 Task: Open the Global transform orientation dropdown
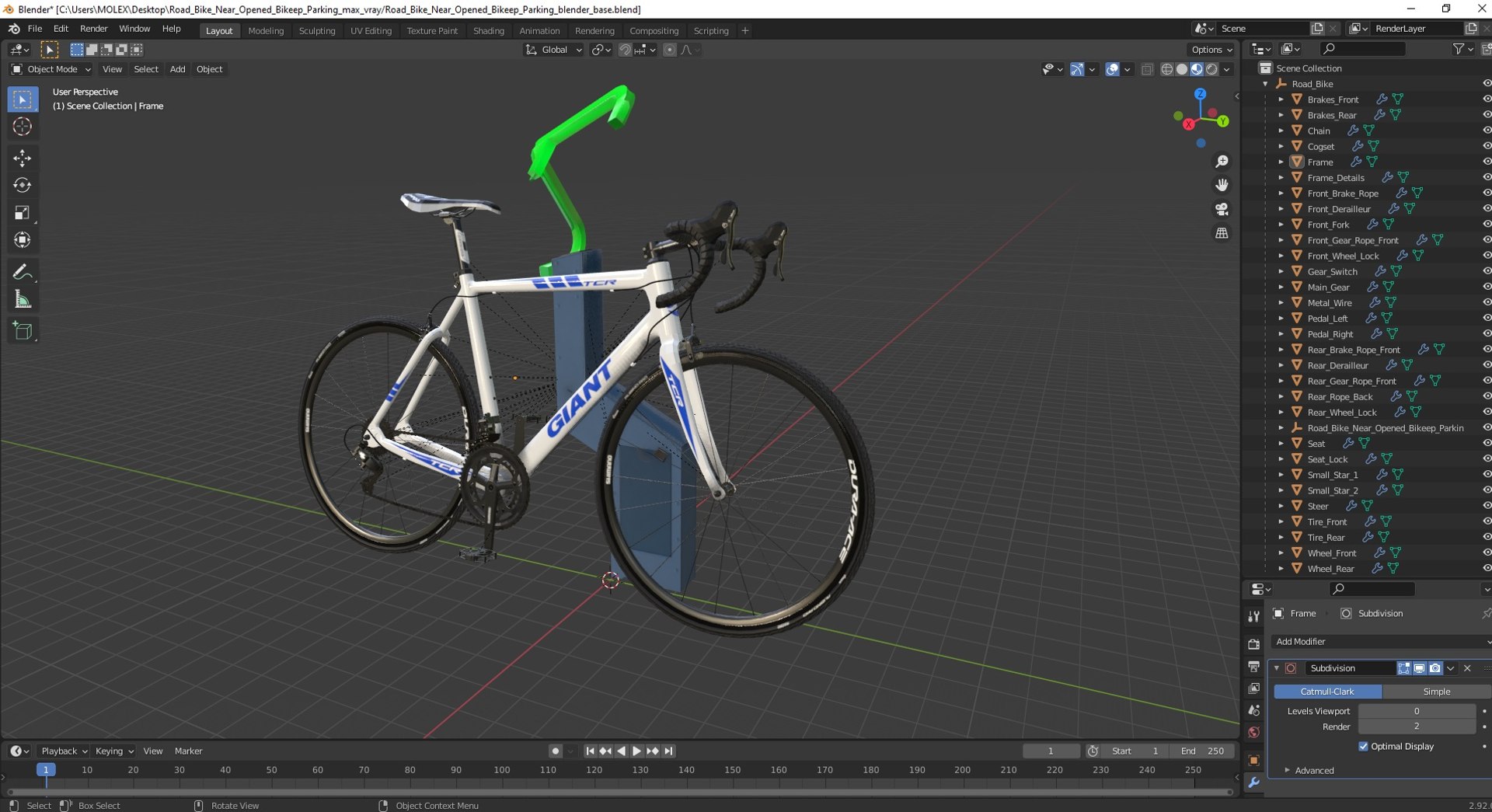[x=554, y=50]
